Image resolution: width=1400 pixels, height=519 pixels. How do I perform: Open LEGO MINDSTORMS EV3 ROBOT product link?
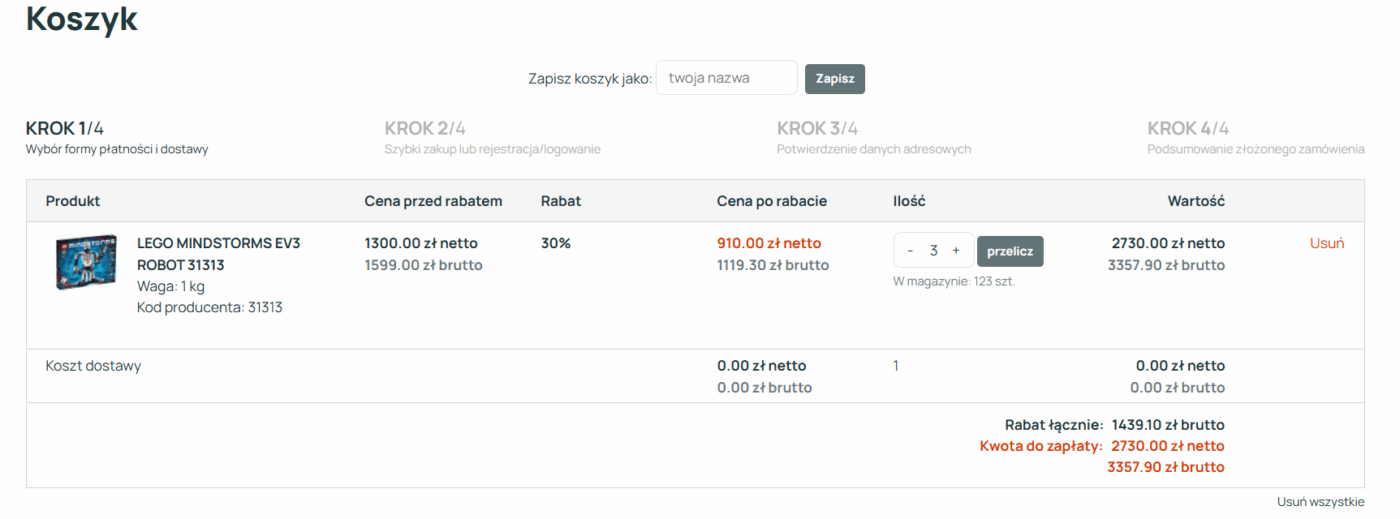tap(218, 254)
